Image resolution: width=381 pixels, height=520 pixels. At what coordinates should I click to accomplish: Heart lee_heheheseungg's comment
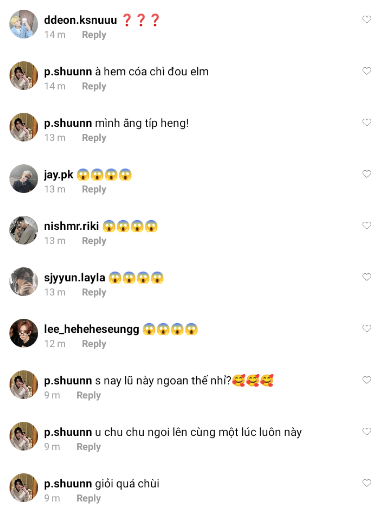366,328
